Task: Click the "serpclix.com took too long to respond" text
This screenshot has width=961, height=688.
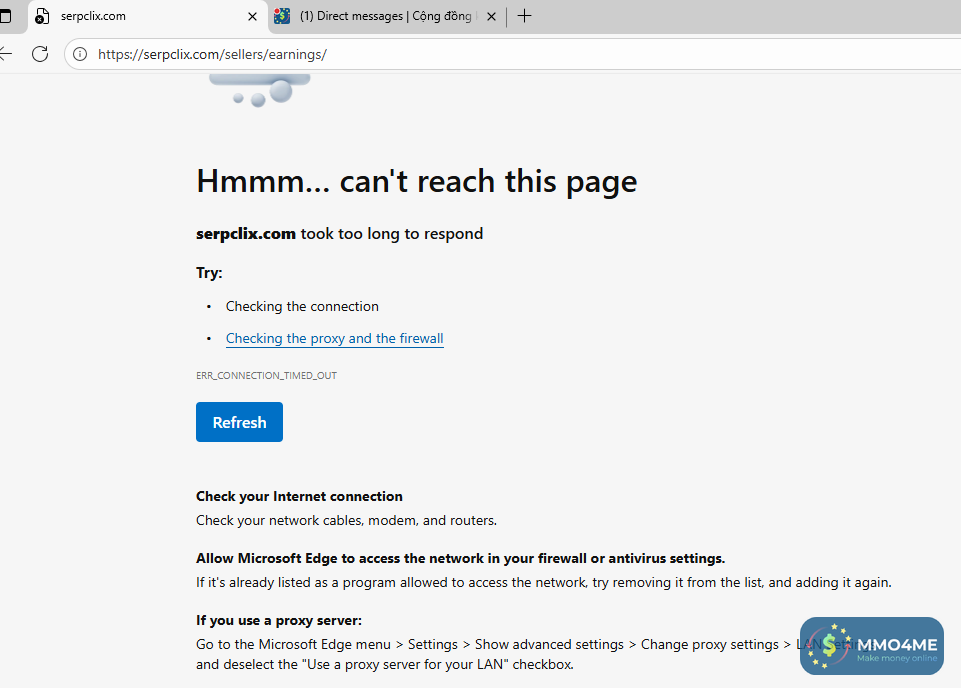Action: tap(340, 234)
